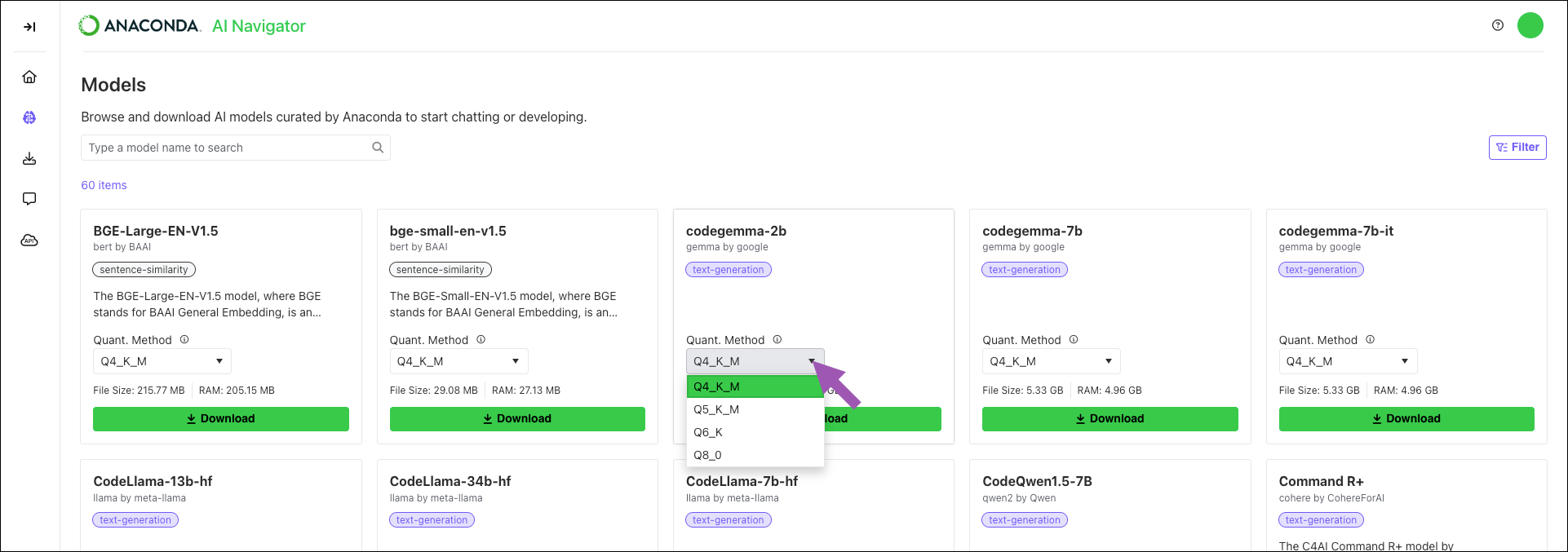Select the Models brain icon in the sidebar
The height and width of the screenshot is (552, 1568).
29,117
